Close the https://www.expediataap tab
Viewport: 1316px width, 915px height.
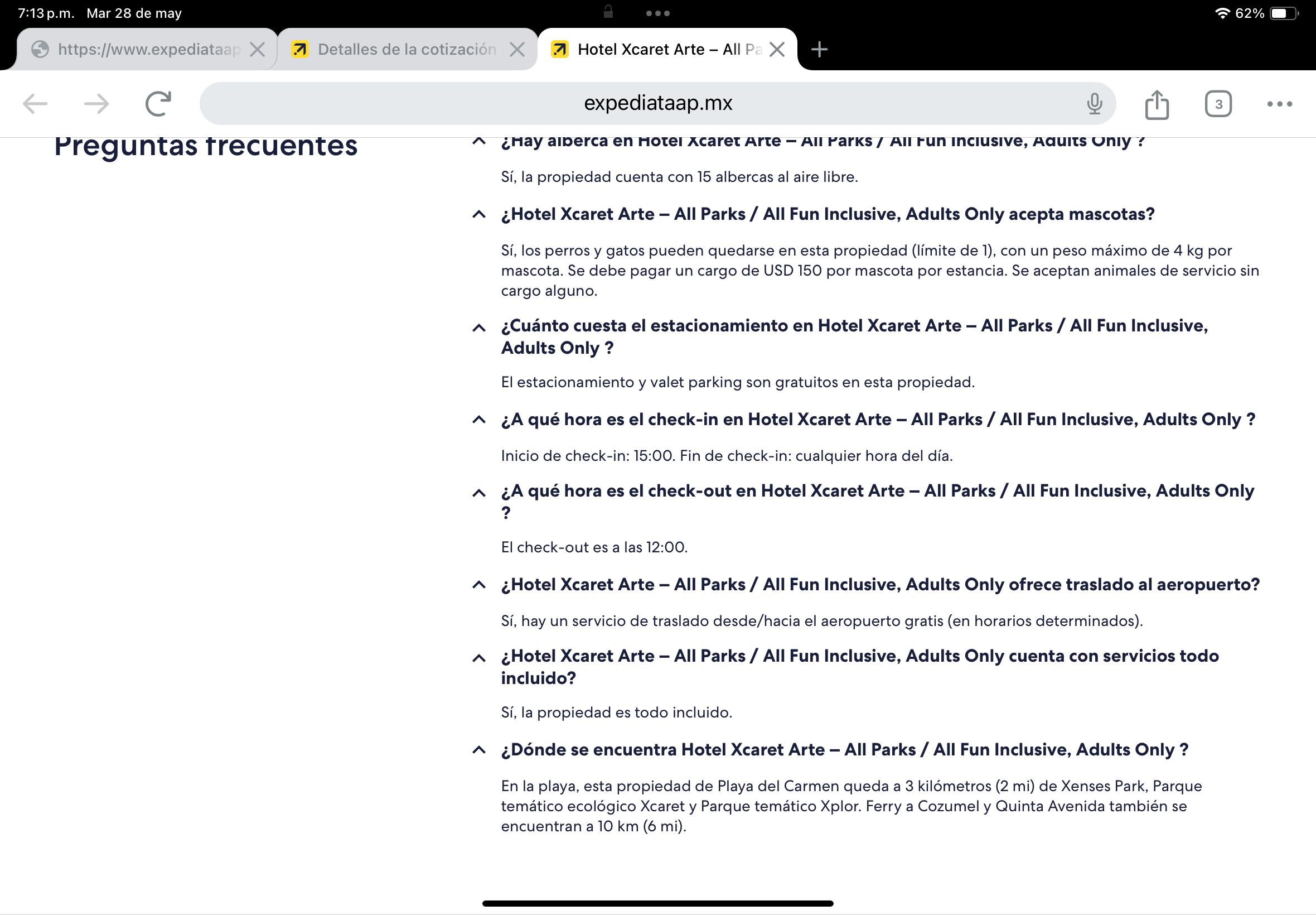tap(257, 49)
